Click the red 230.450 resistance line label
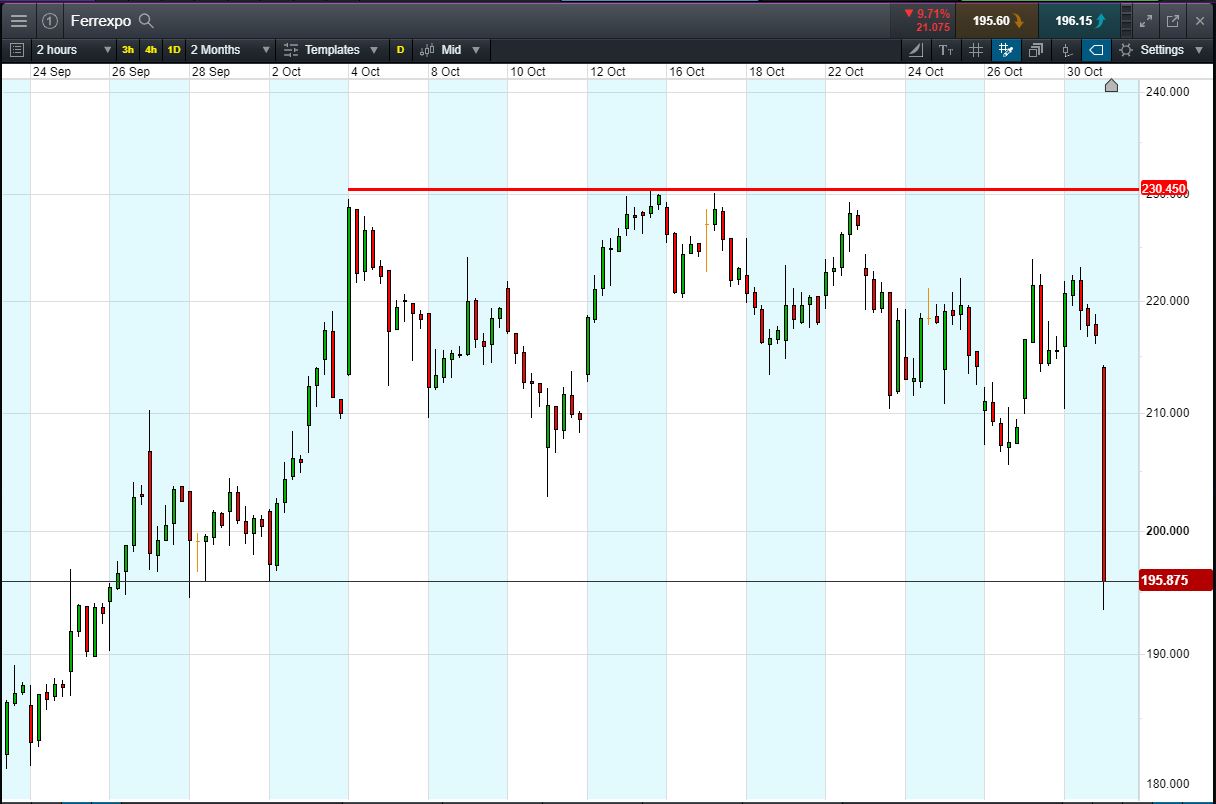1216x804 pixels. point(1163,189)
